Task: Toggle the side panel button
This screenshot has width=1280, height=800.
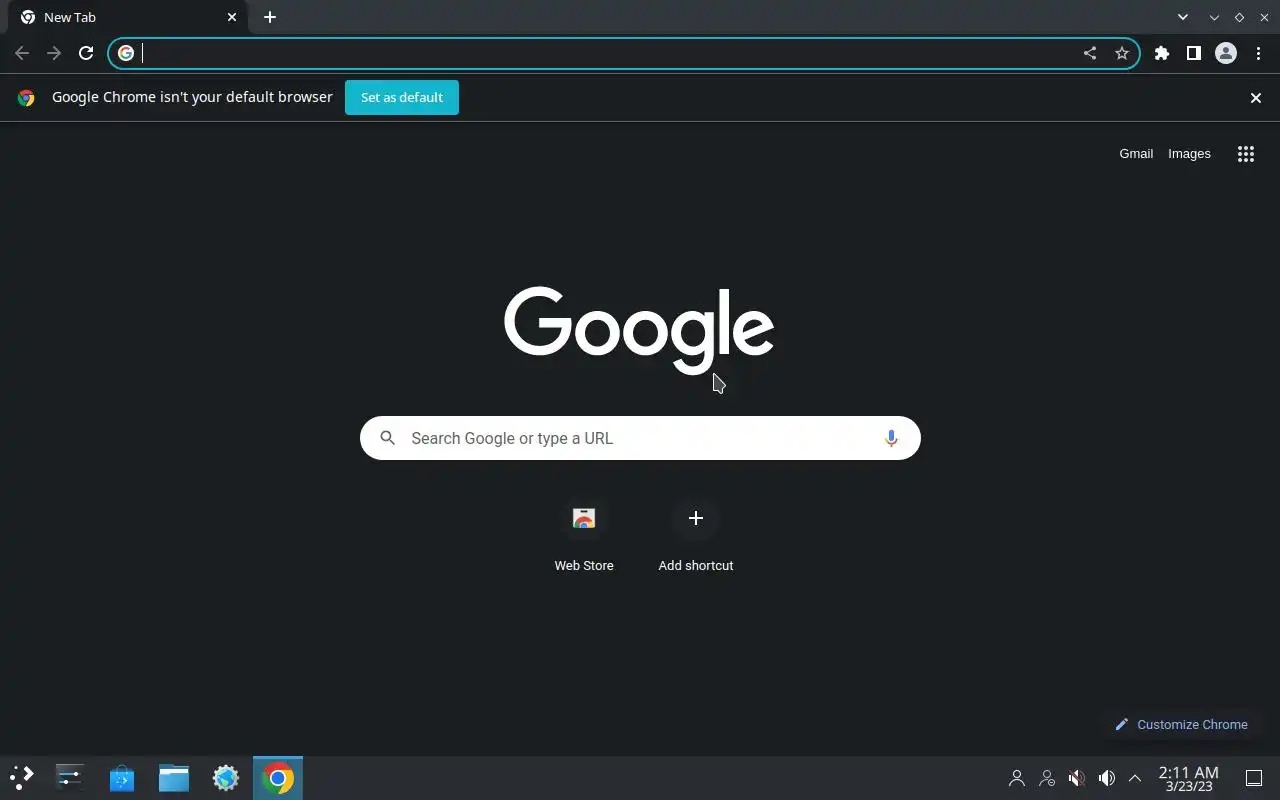Action: click(x=1194, y=53)
